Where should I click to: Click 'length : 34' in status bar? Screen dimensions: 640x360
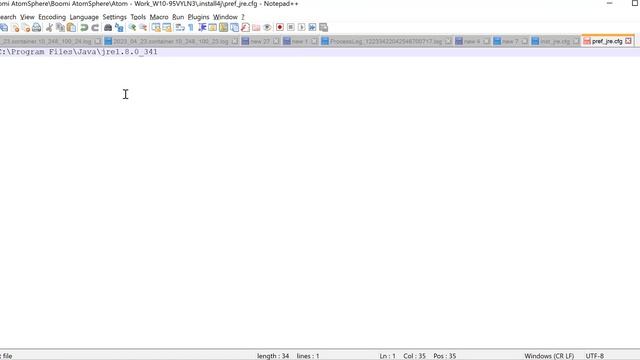pos(273,356)
